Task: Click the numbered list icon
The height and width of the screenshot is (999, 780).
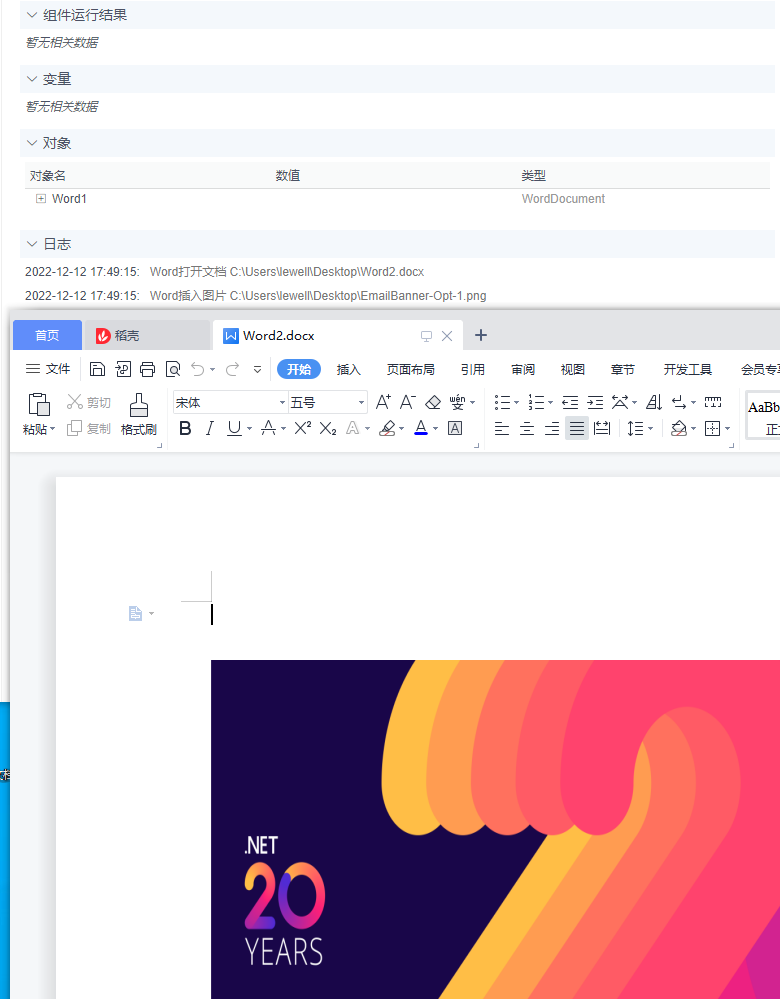Action: click(537, 402)
